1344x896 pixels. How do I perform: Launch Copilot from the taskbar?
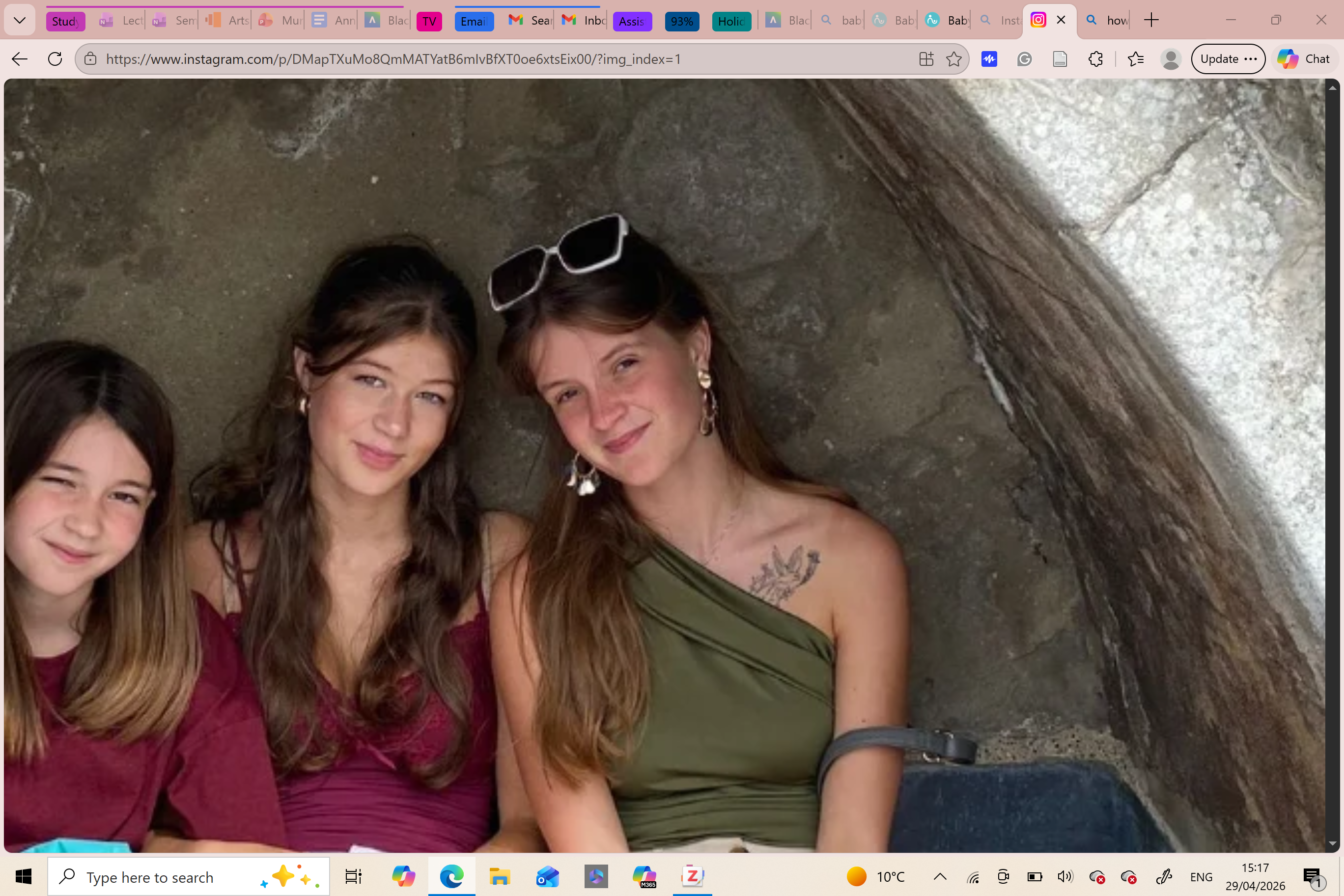click(403, 876)
